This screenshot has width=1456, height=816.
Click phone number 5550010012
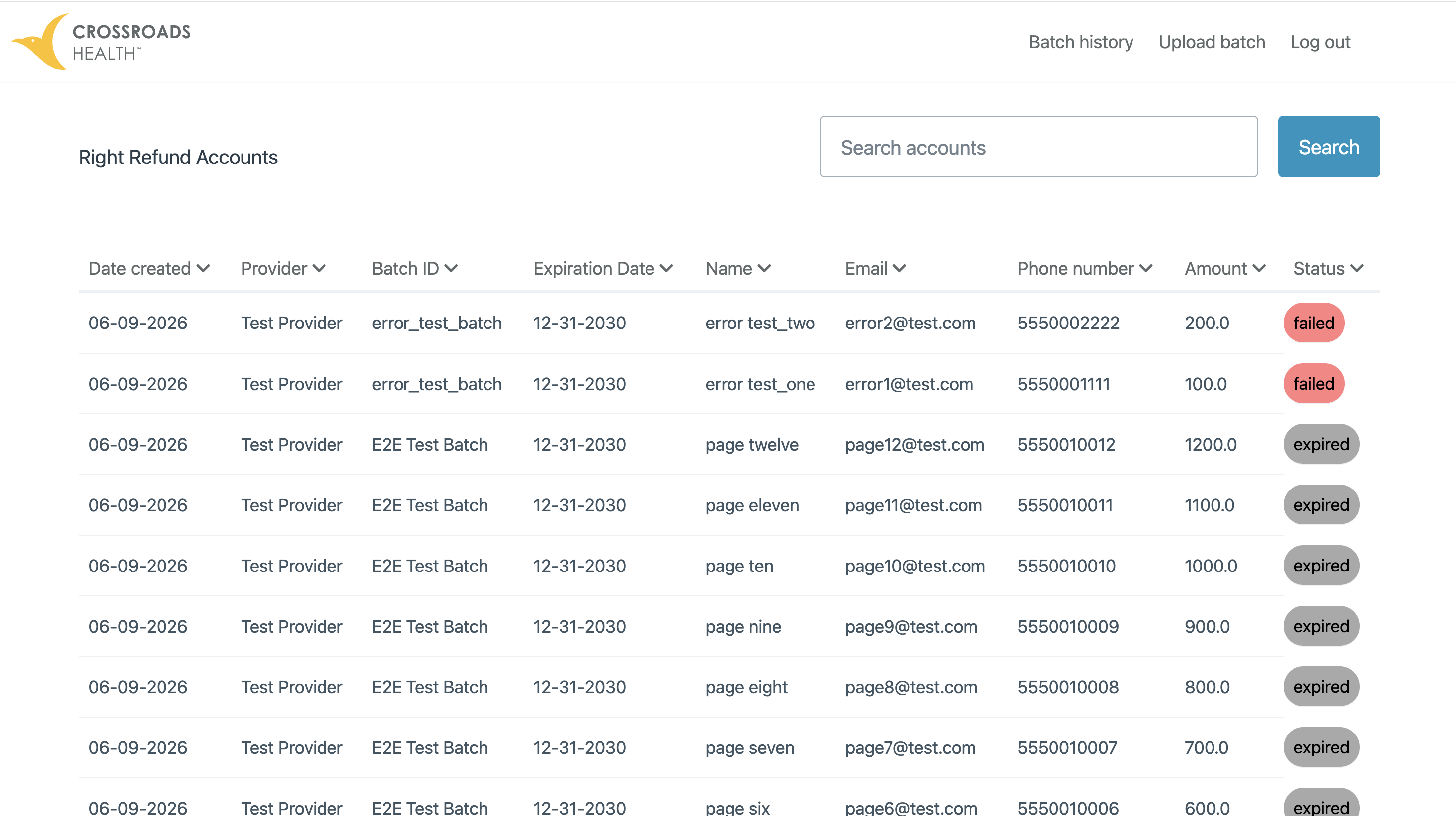click(1066, 445)
